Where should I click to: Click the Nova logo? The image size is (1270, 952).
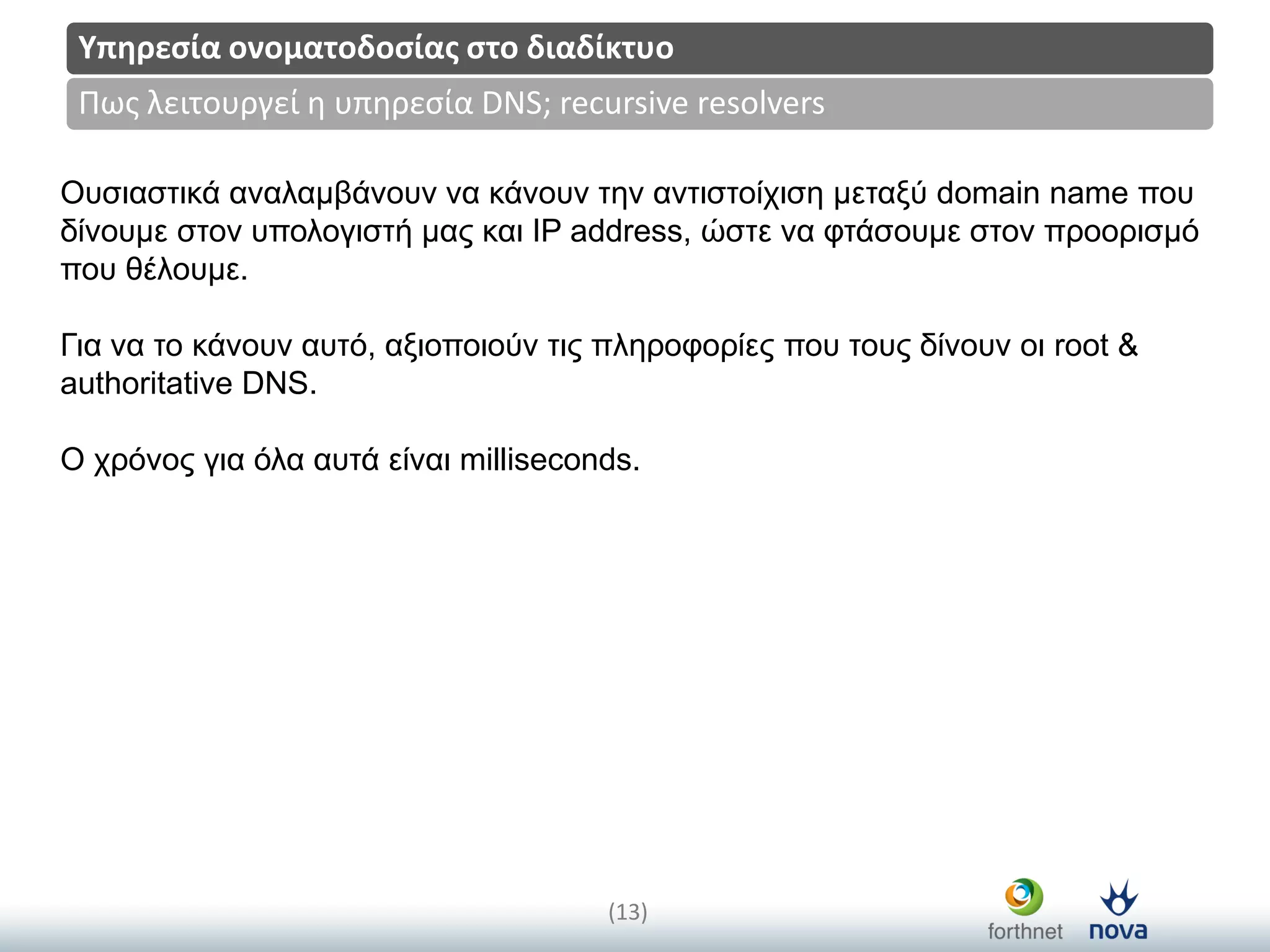coord(1118,909)
